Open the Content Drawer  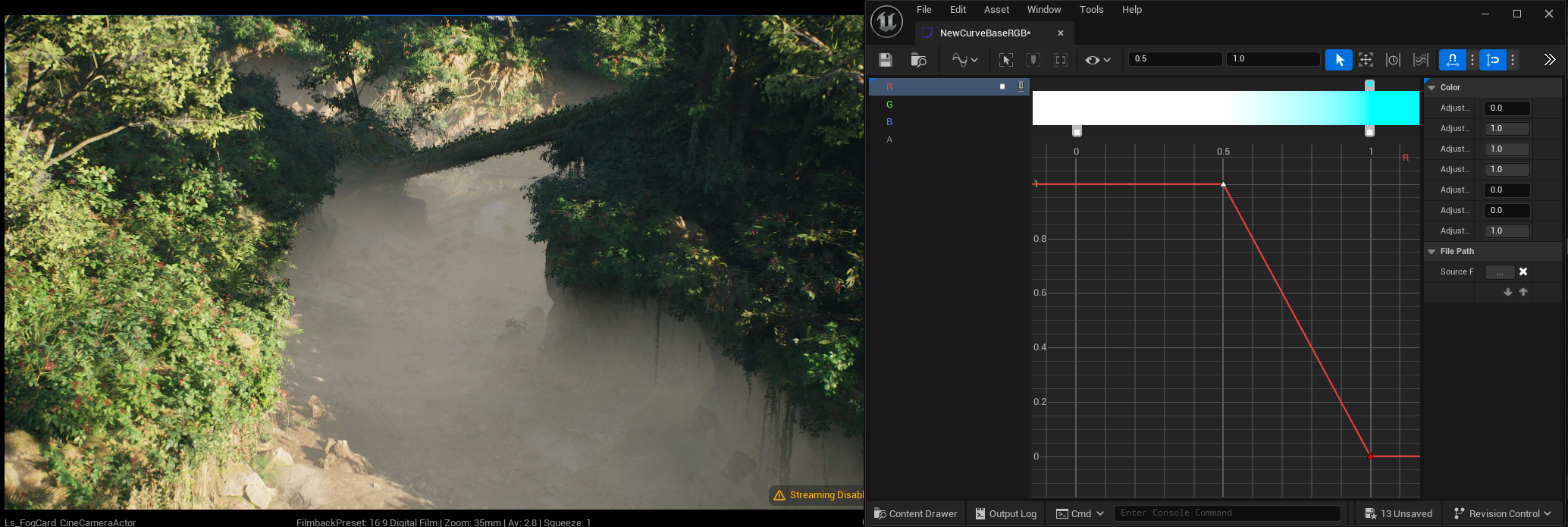point(915,513)
